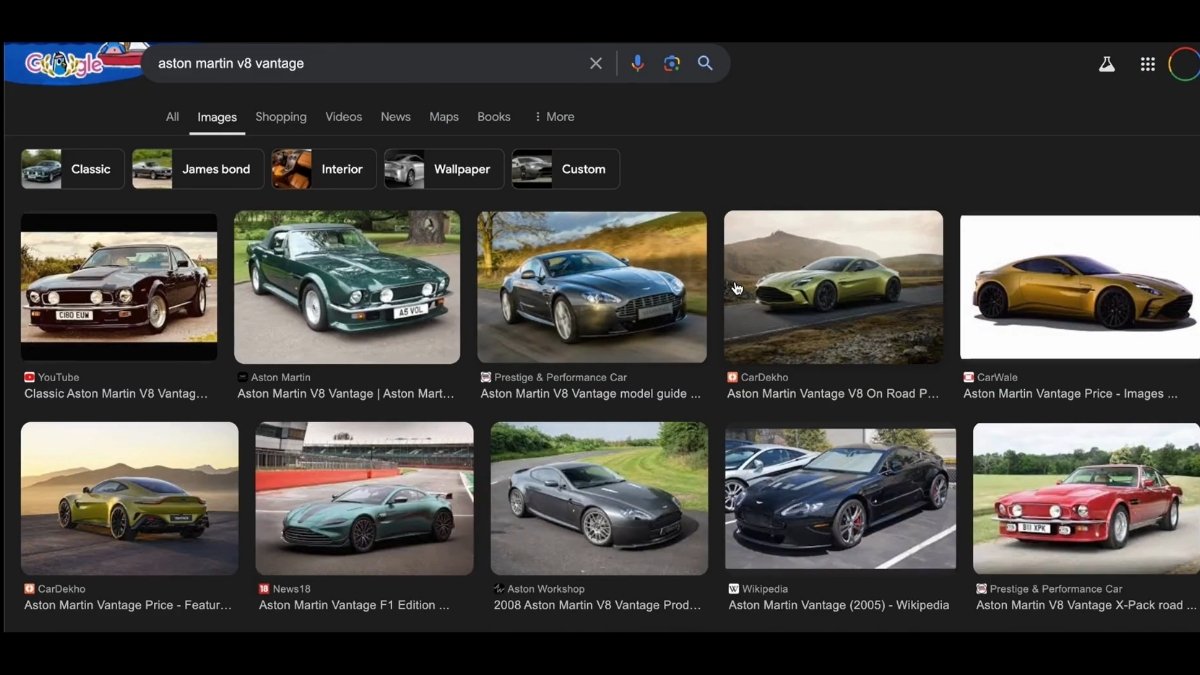Screen dimensions: 1200x675
Task: Clear the search box with X icon
Action: click(x=596, y=63)
